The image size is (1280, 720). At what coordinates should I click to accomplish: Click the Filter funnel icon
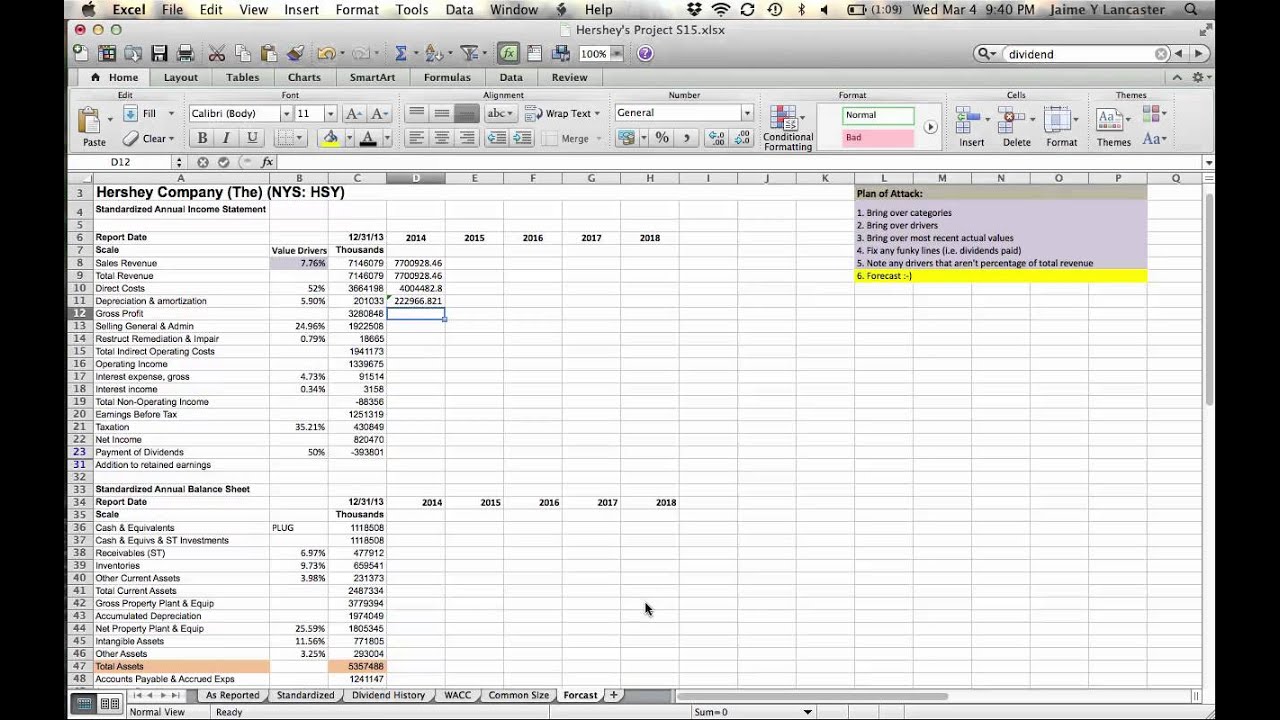point(468,53)
